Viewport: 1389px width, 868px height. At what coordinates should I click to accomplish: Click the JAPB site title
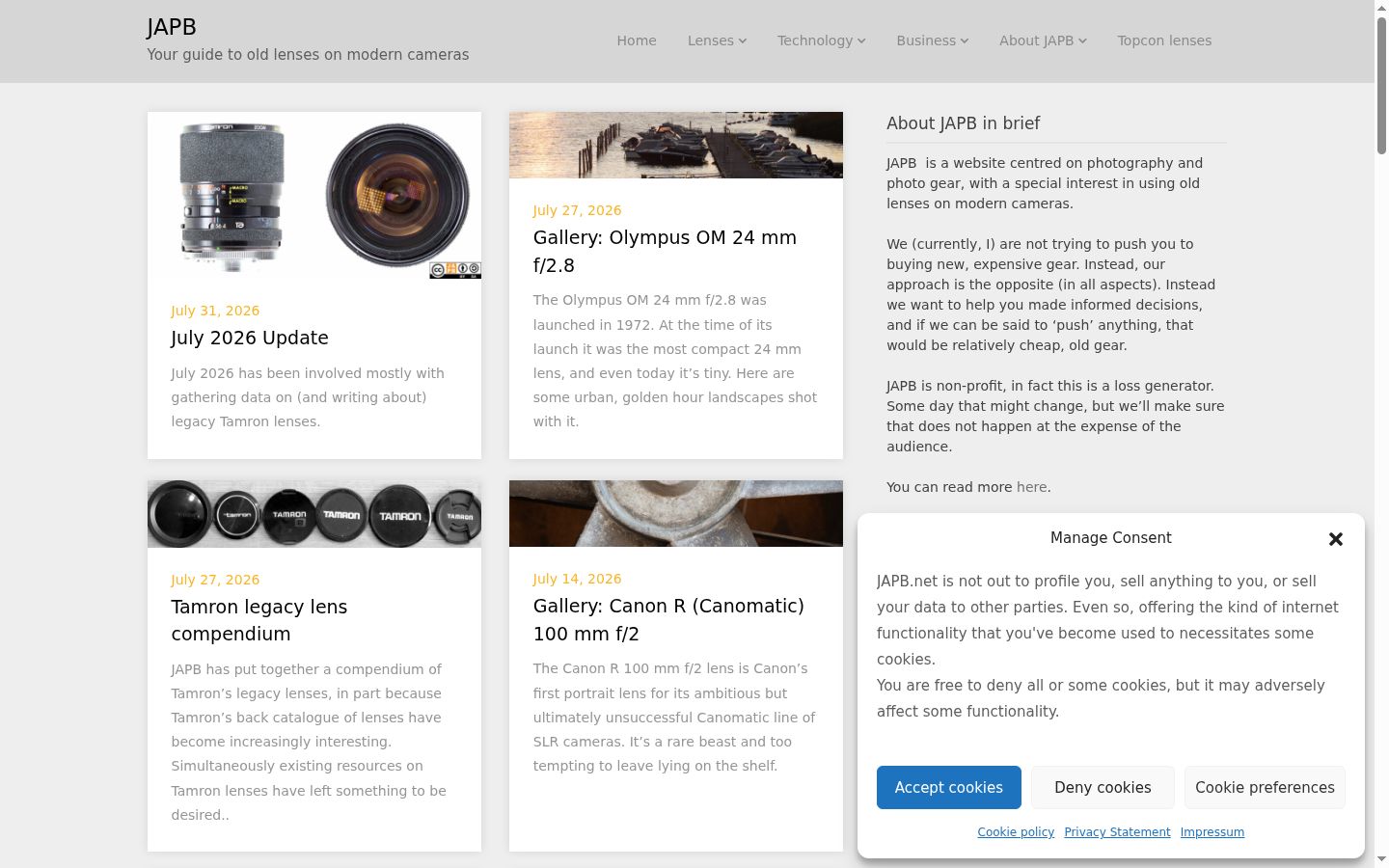coord(172,27)
